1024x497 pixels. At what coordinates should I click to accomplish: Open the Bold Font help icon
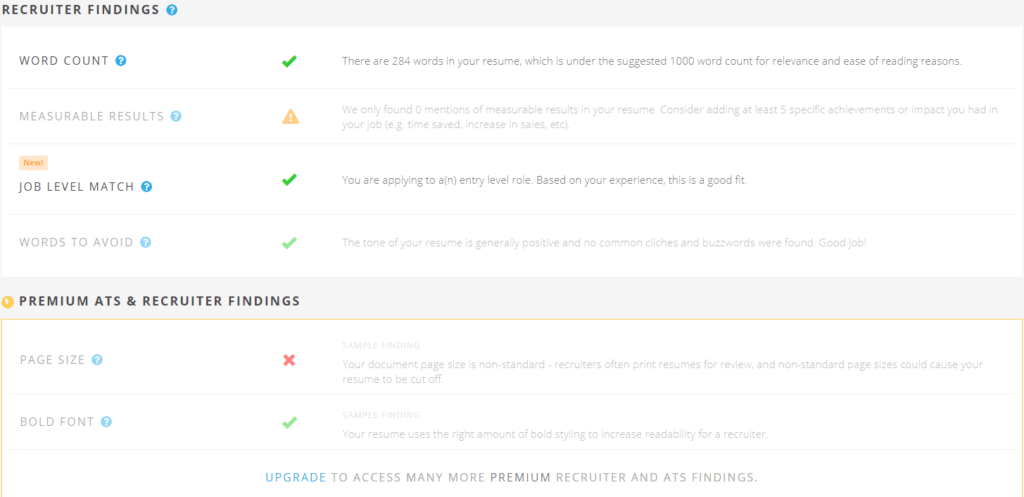106,422
